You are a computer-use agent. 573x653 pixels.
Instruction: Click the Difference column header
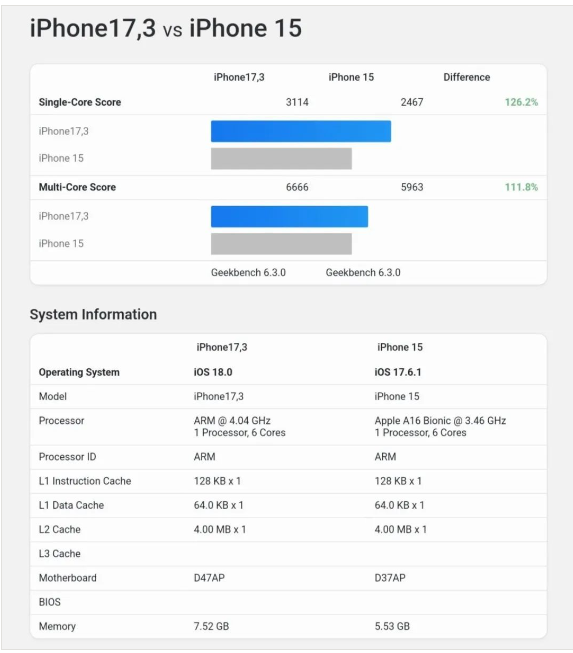[x=466, y=77]
